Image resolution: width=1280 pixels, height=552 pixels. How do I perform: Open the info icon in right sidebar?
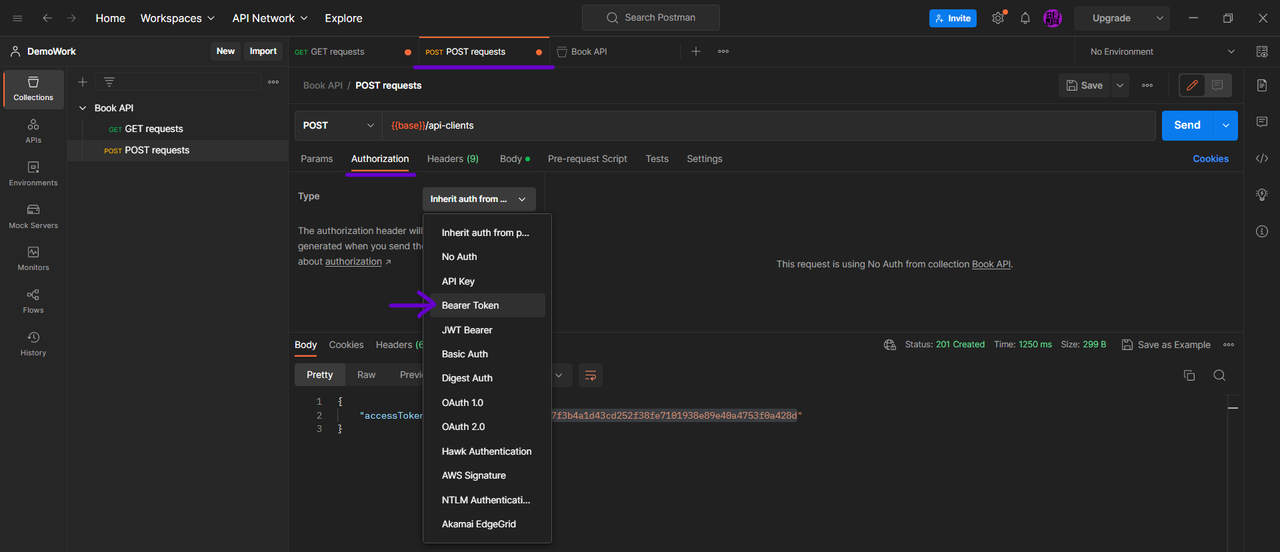coord(1262,231)
